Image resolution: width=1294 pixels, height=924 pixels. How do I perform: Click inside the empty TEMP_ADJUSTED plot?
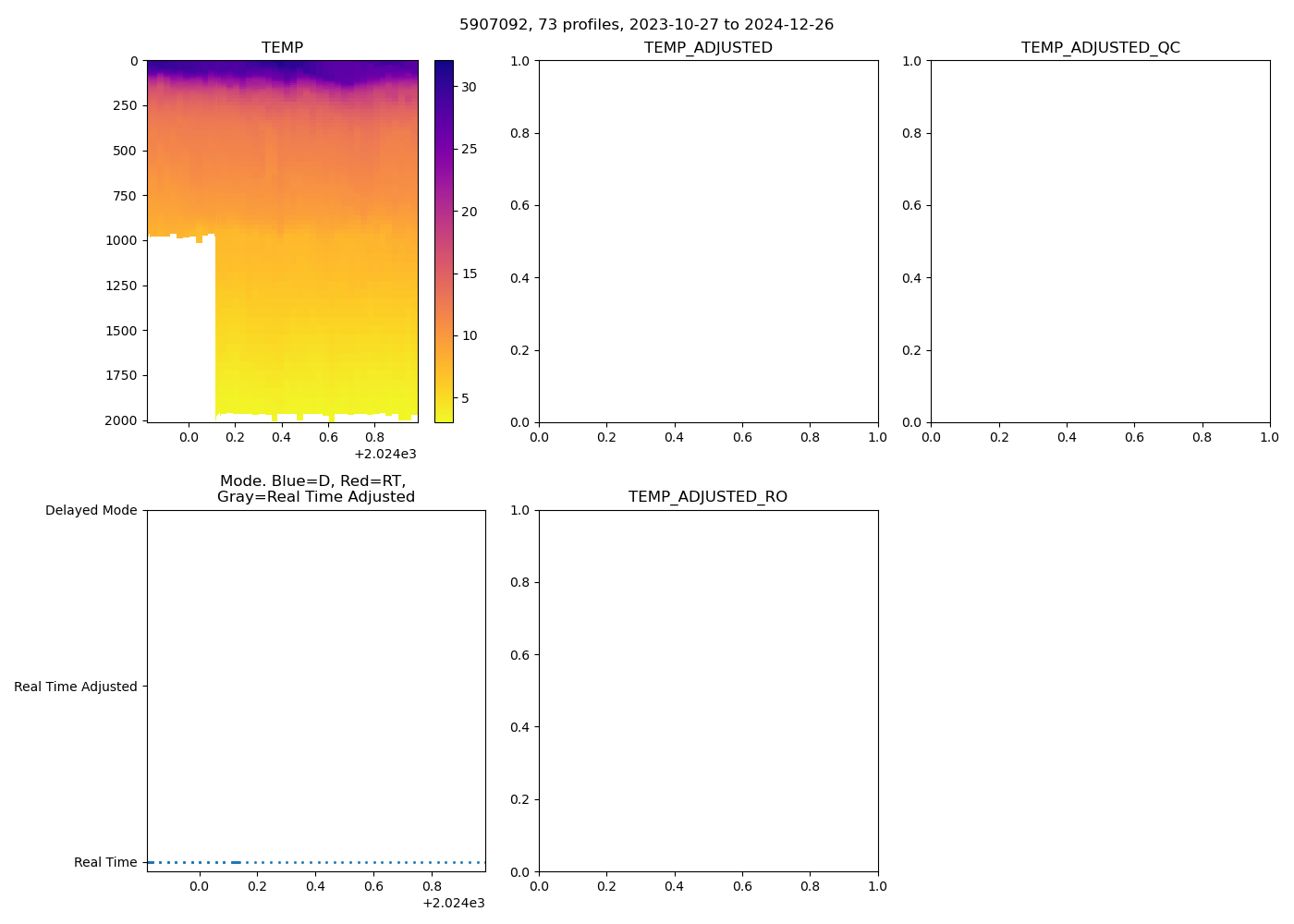708,241
